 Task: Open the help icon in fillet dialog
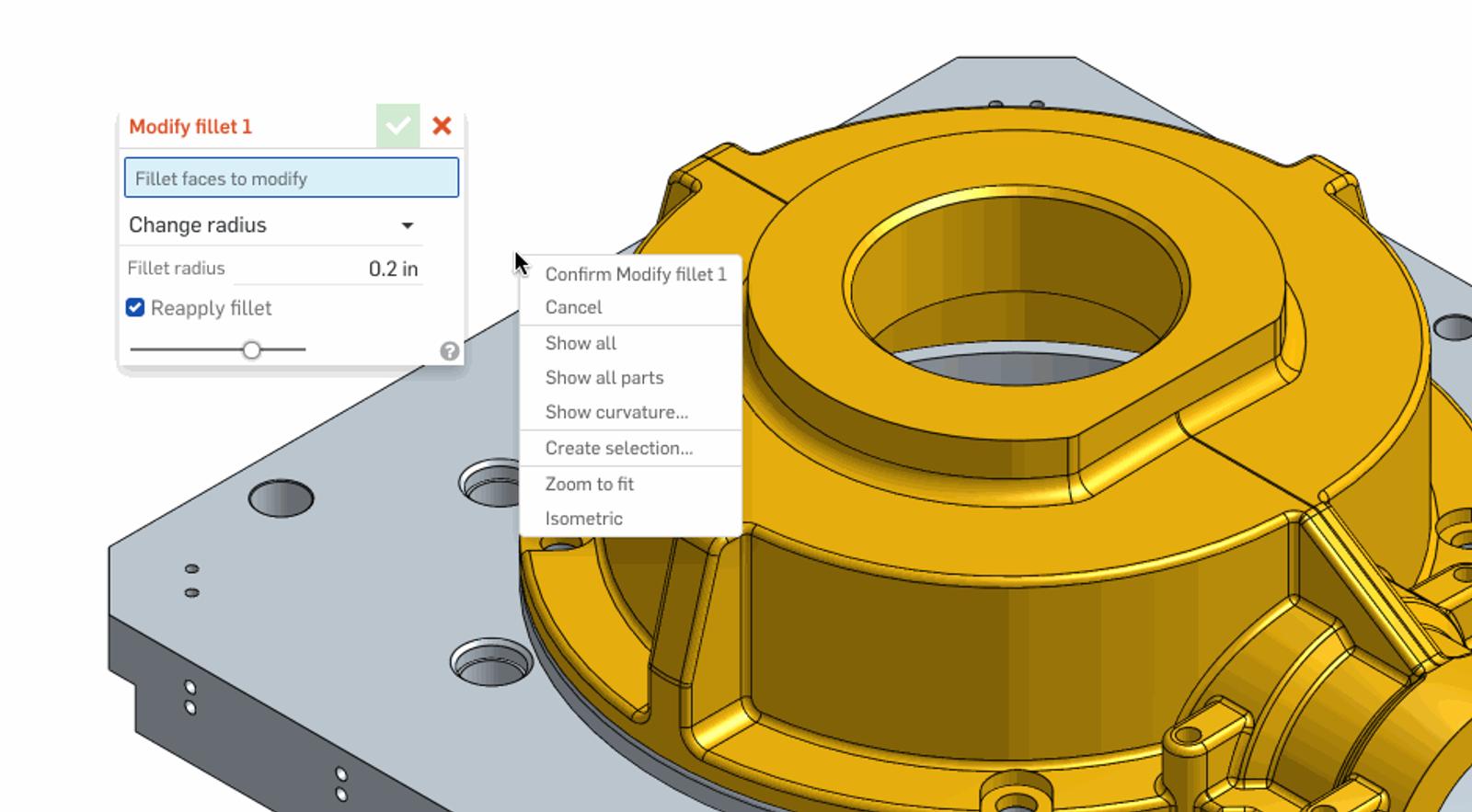click(x=449, y=351)
